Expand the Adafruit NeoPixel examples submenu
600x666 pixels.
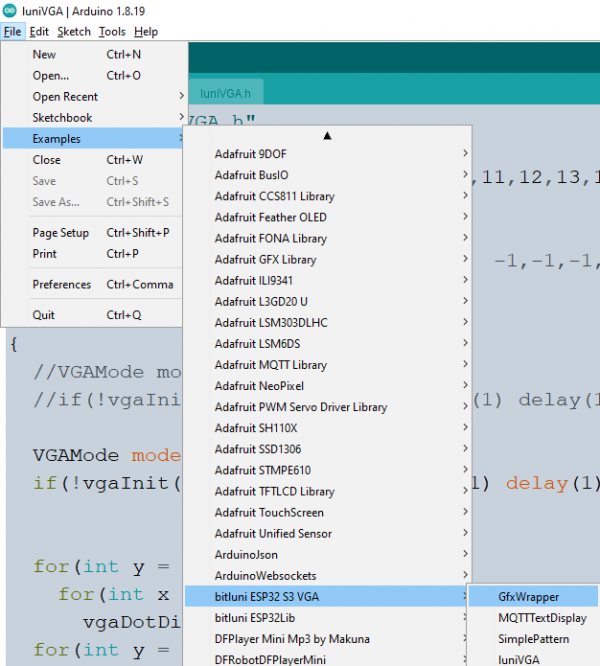258,386
